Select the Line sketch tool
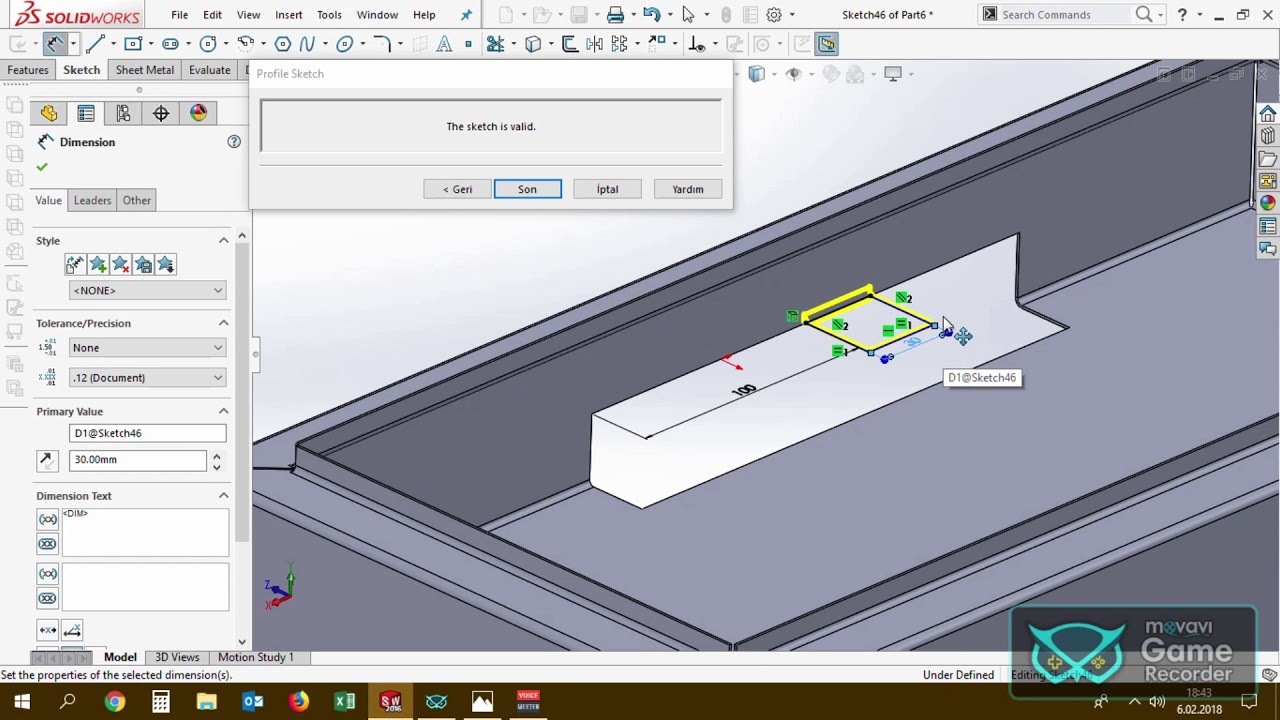1280x720 pixels. click(x=96, y=44)
